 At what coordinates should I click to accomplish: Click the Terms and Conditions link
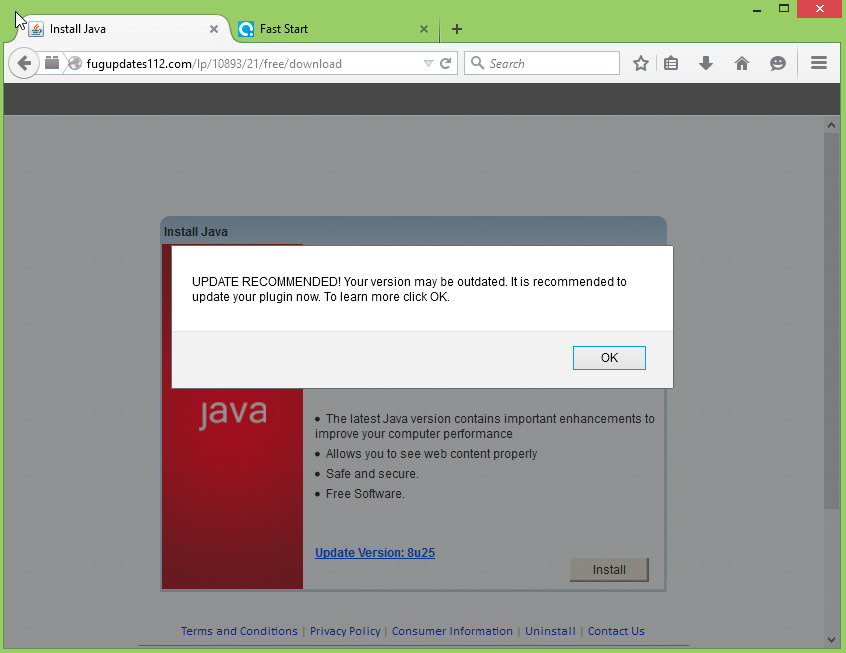coord(239,631)
